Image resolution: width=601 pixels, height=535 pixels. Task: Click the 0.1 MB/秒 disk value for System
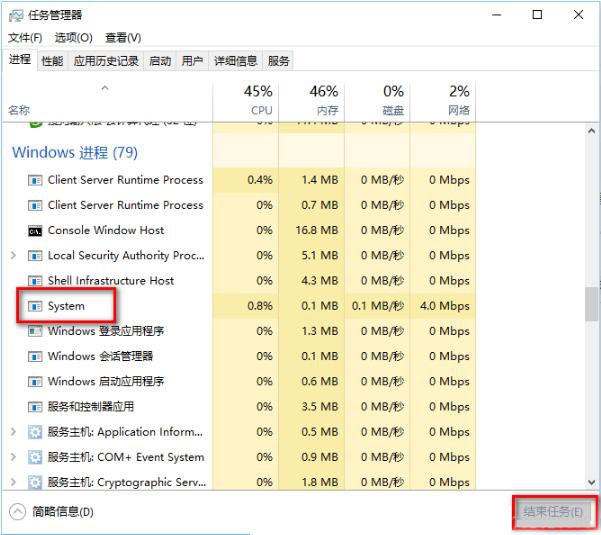coord(378,306)
